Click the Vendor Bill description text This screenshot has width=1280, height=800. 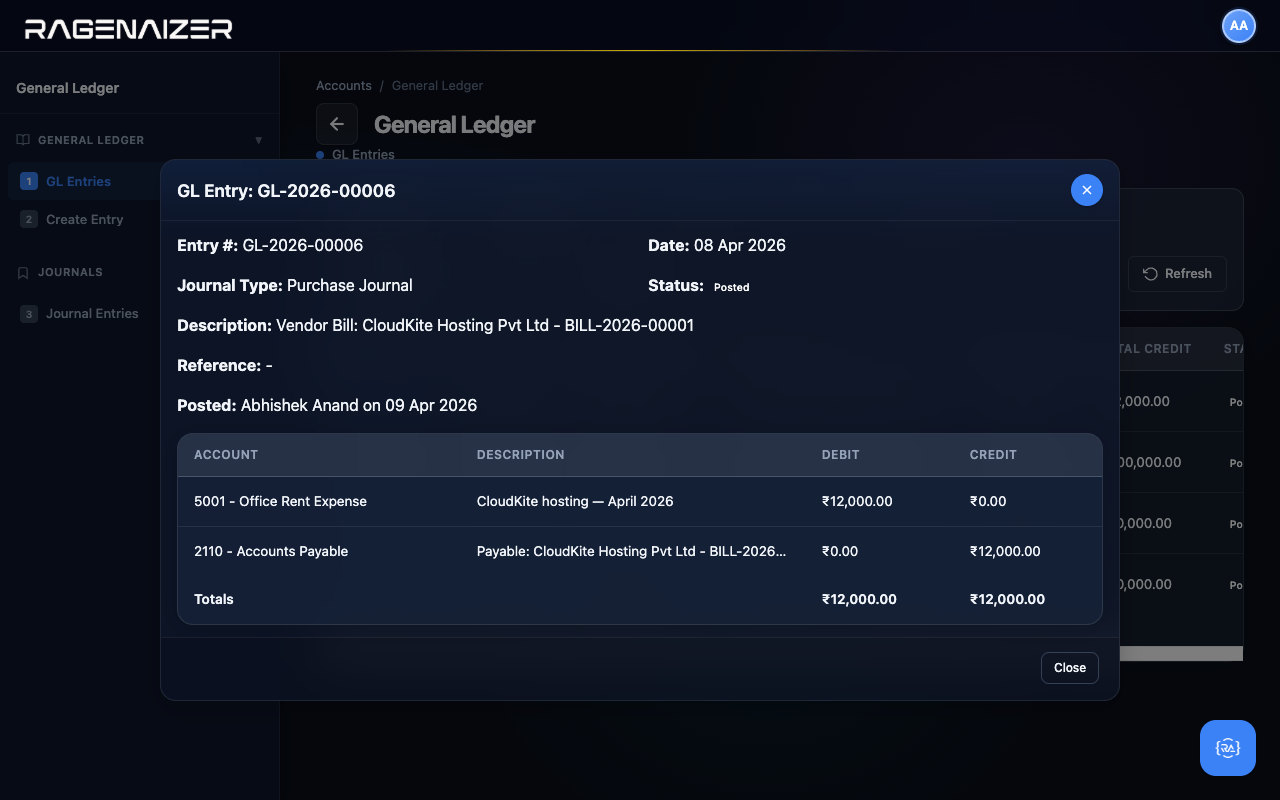click(x=485, y=325)
